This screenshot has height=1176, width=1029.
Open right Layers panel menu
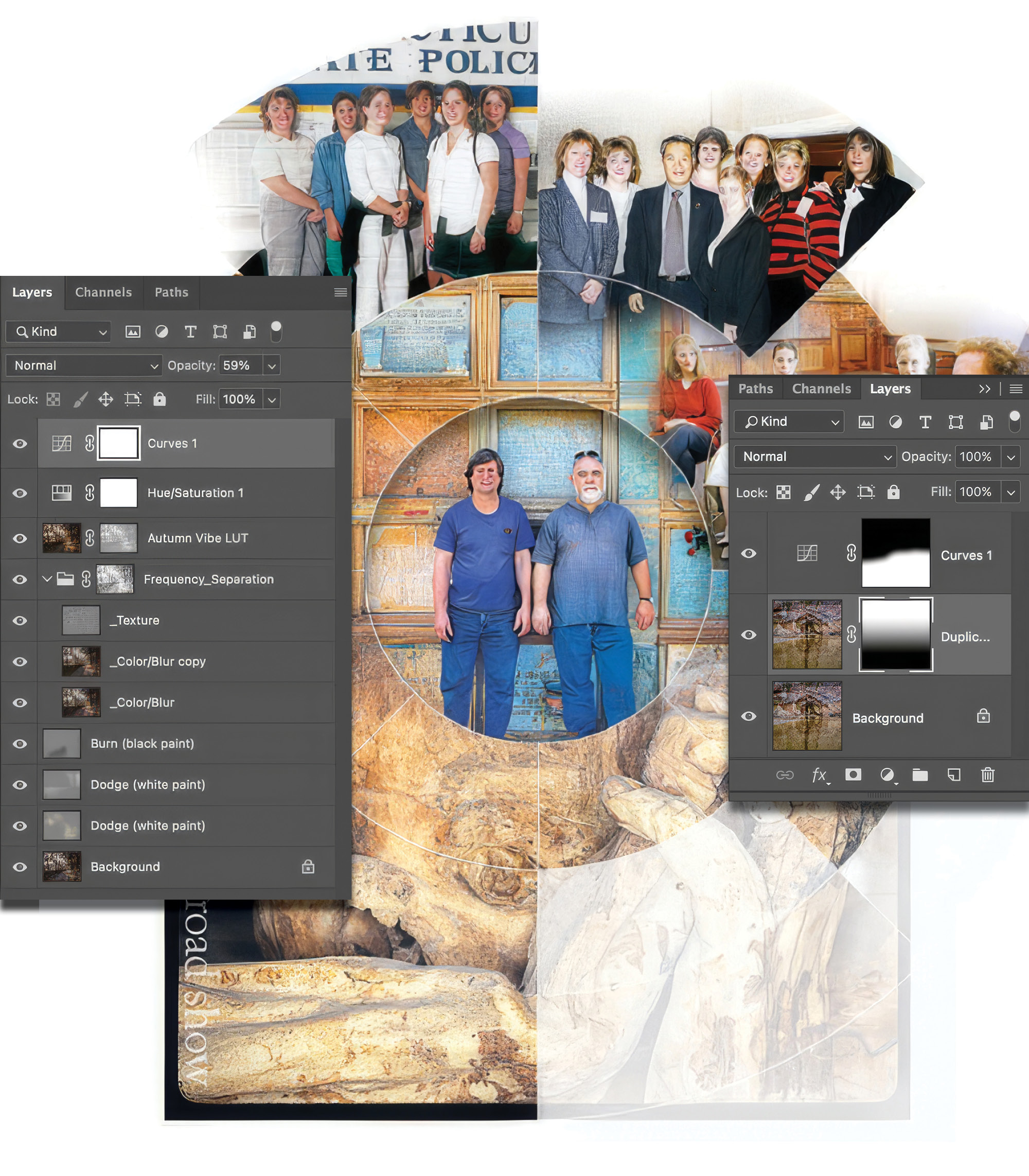(1016, 389)
